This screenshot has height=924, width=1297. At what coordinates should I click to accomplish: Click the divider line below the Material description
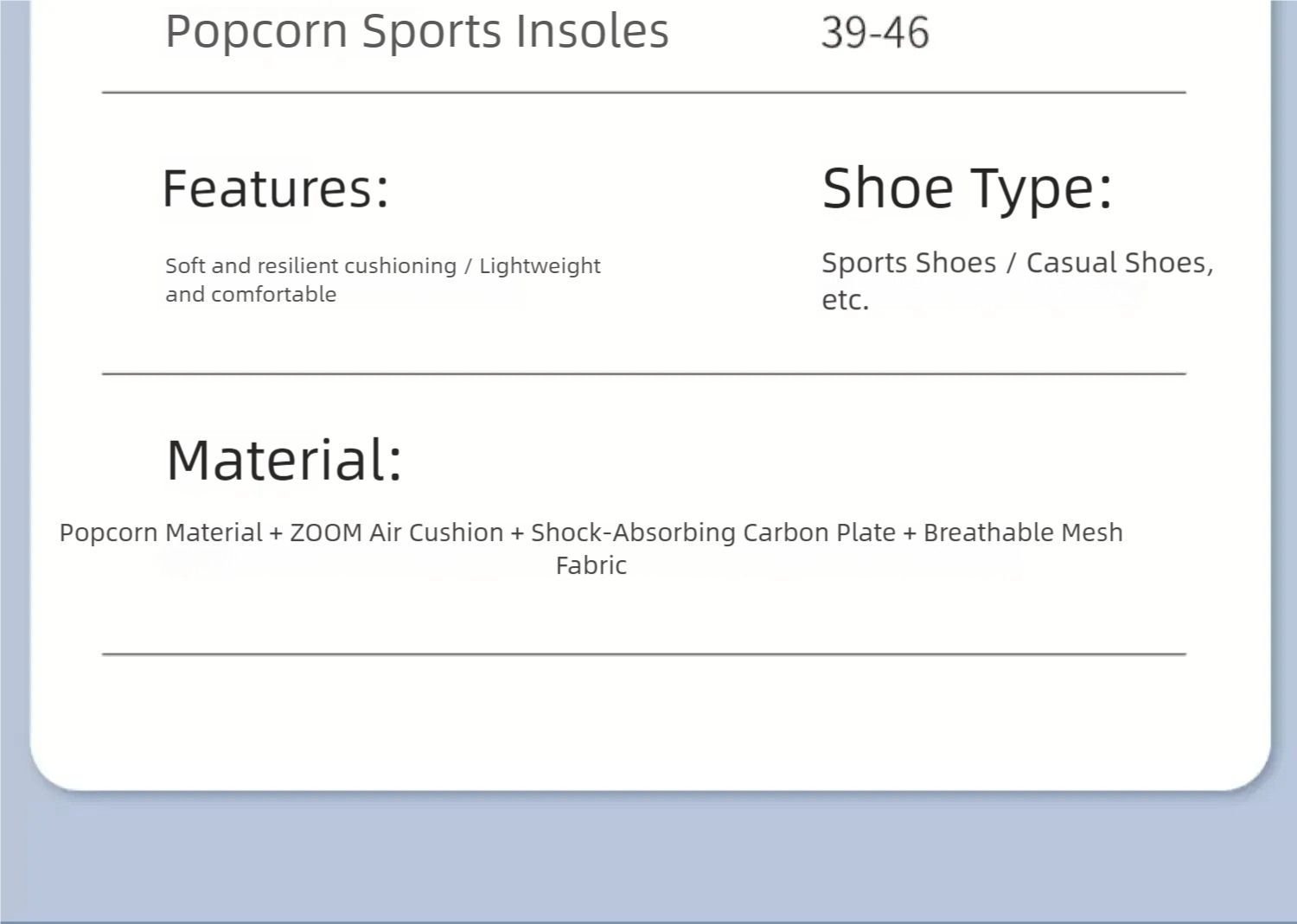(643, 654)
